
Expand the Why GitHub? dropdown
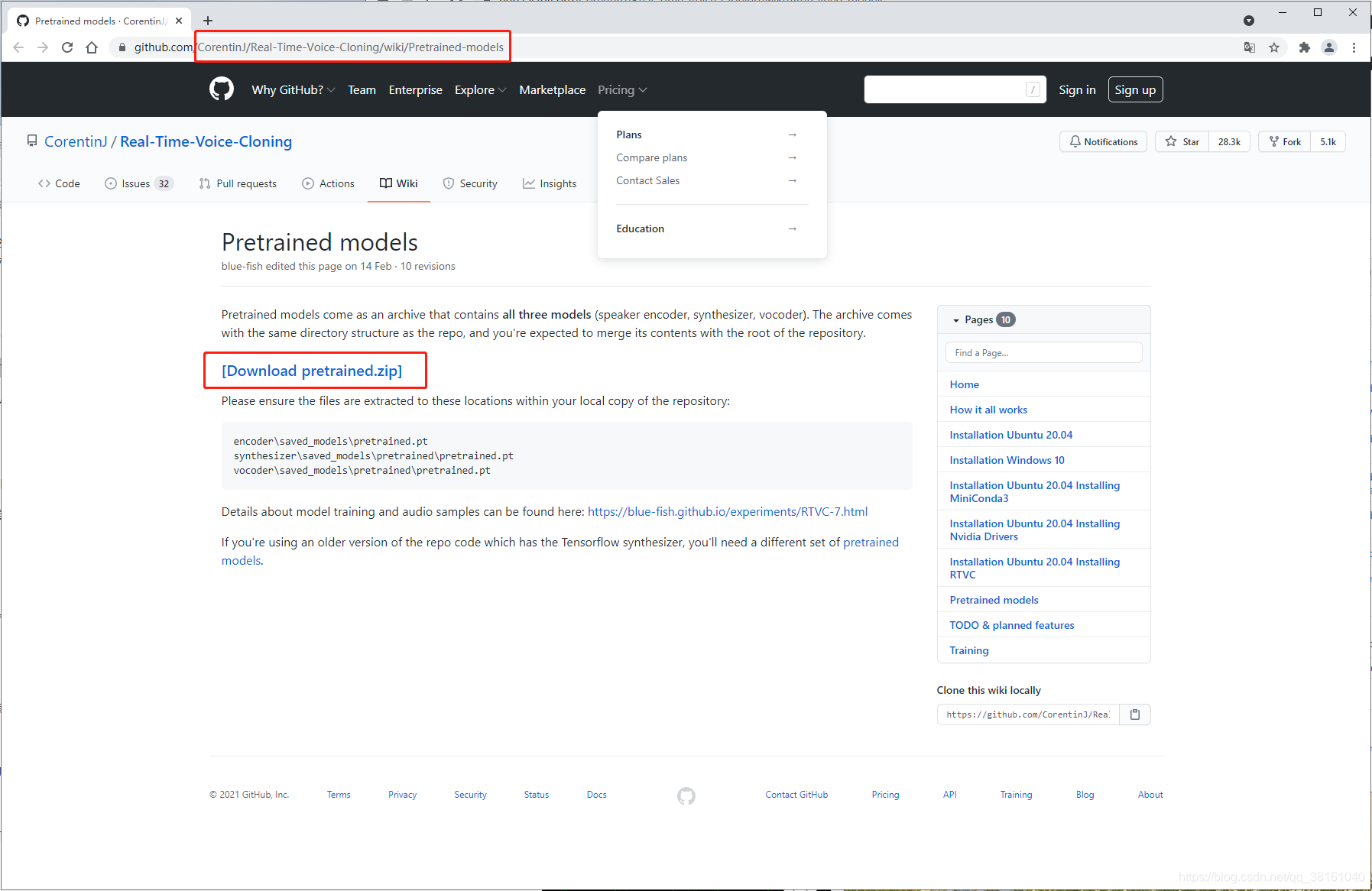(294, 89)
